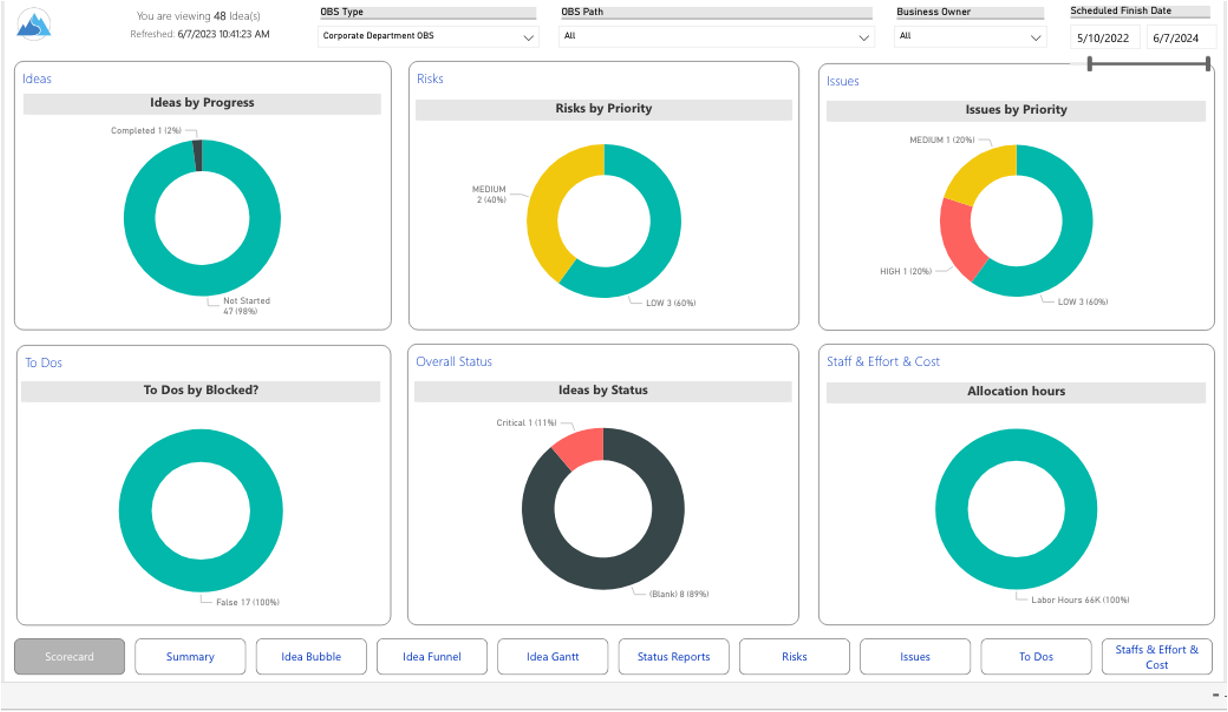Screen dimensions: 1228x712
Task: Select the Scorecard button
Action: click(x=69, y=657)
